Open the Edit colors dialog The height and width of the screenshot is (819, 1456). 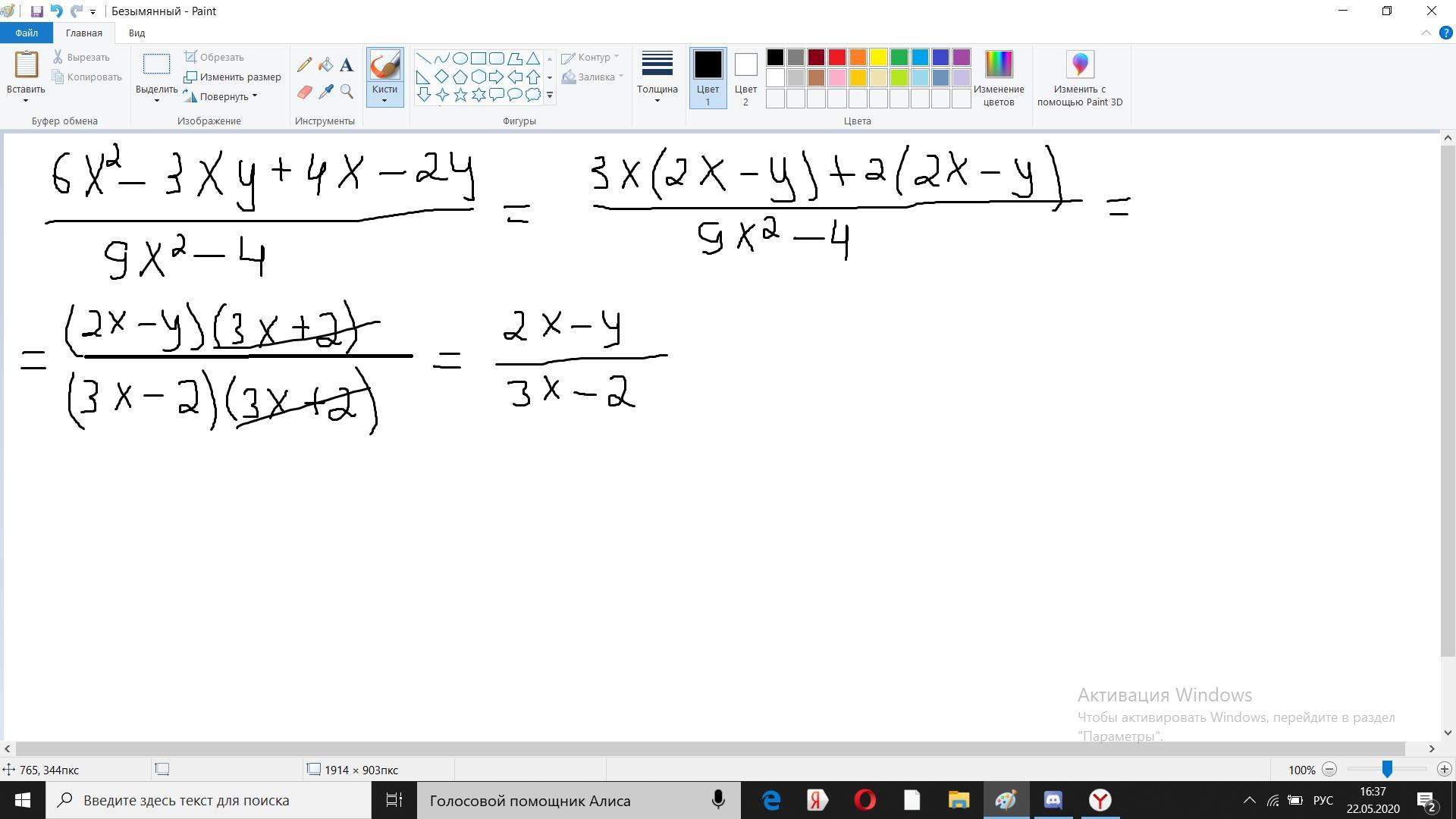(999, 65)
